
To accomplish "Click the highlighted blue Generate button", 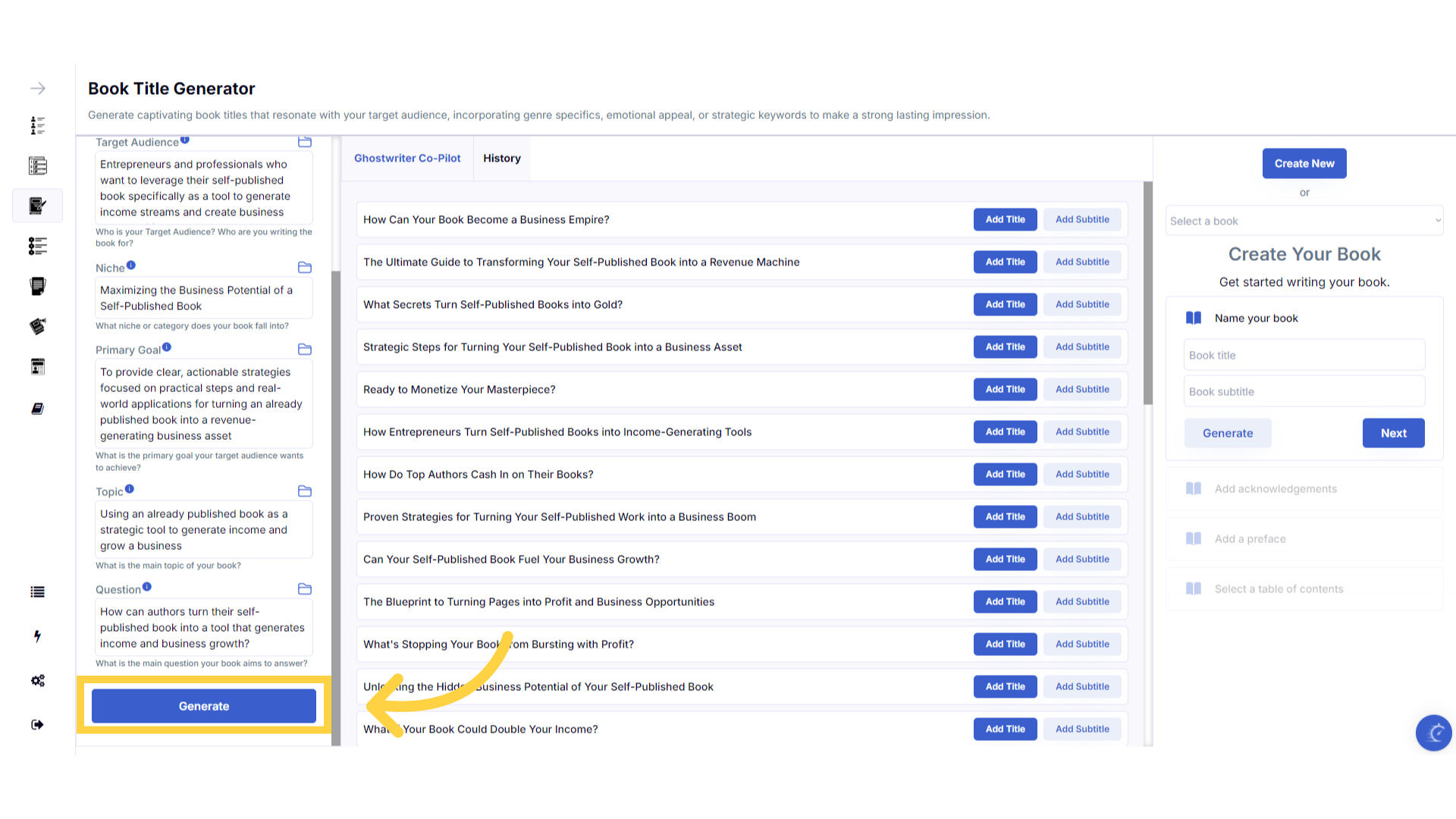I will [204, 706].
